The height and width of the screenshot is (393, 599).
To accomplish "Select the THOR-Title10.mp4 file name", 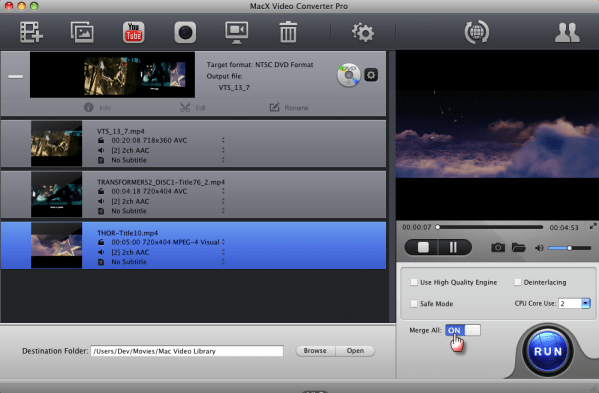I will click(128, 233).
